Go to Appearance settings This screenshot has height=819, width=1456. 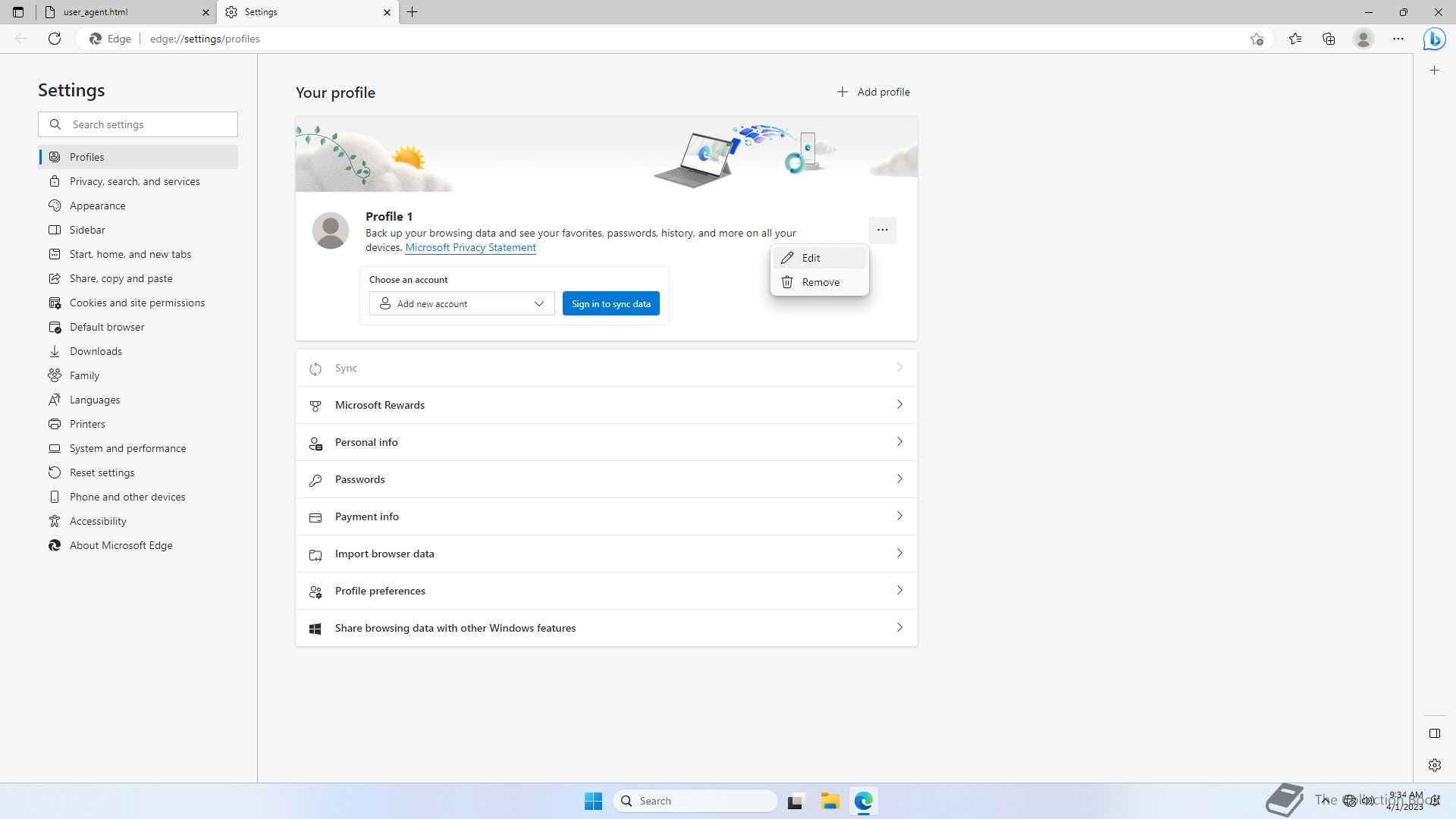(138, 206)
